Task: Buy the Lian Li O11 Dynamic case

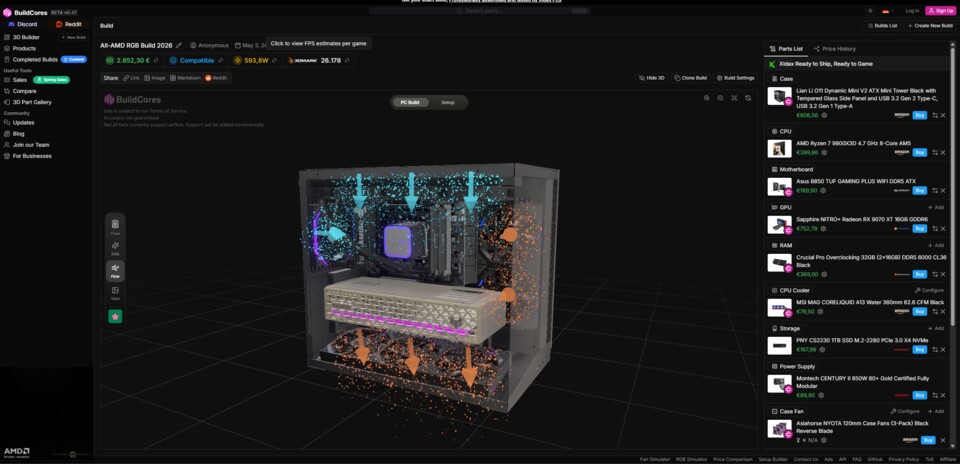Action: click(x=919, y=115)
